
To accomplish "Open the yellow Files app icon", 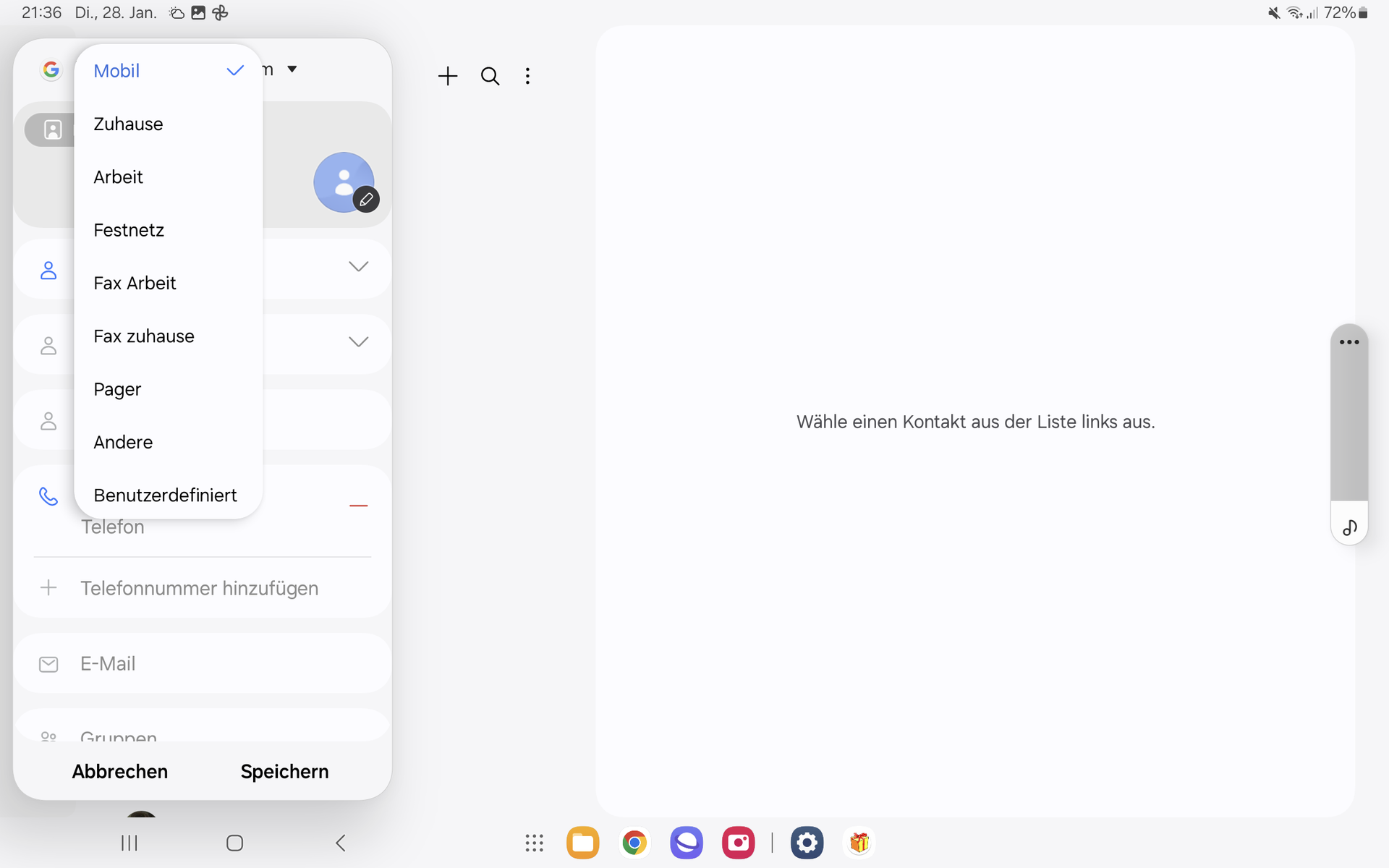I will 582,843.
